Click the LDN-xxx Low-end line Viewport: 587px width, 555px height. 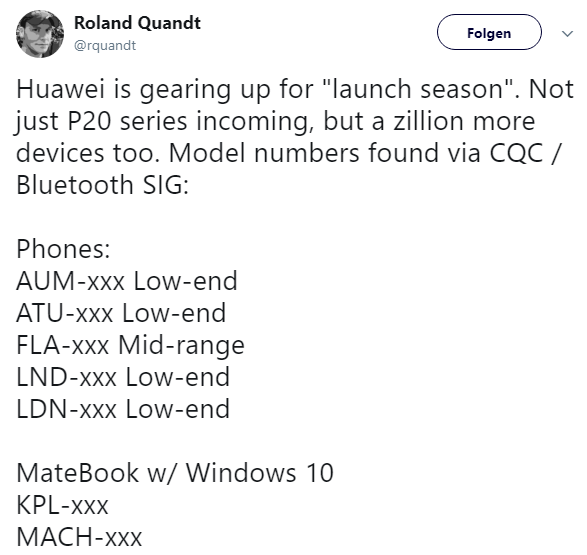123,409
